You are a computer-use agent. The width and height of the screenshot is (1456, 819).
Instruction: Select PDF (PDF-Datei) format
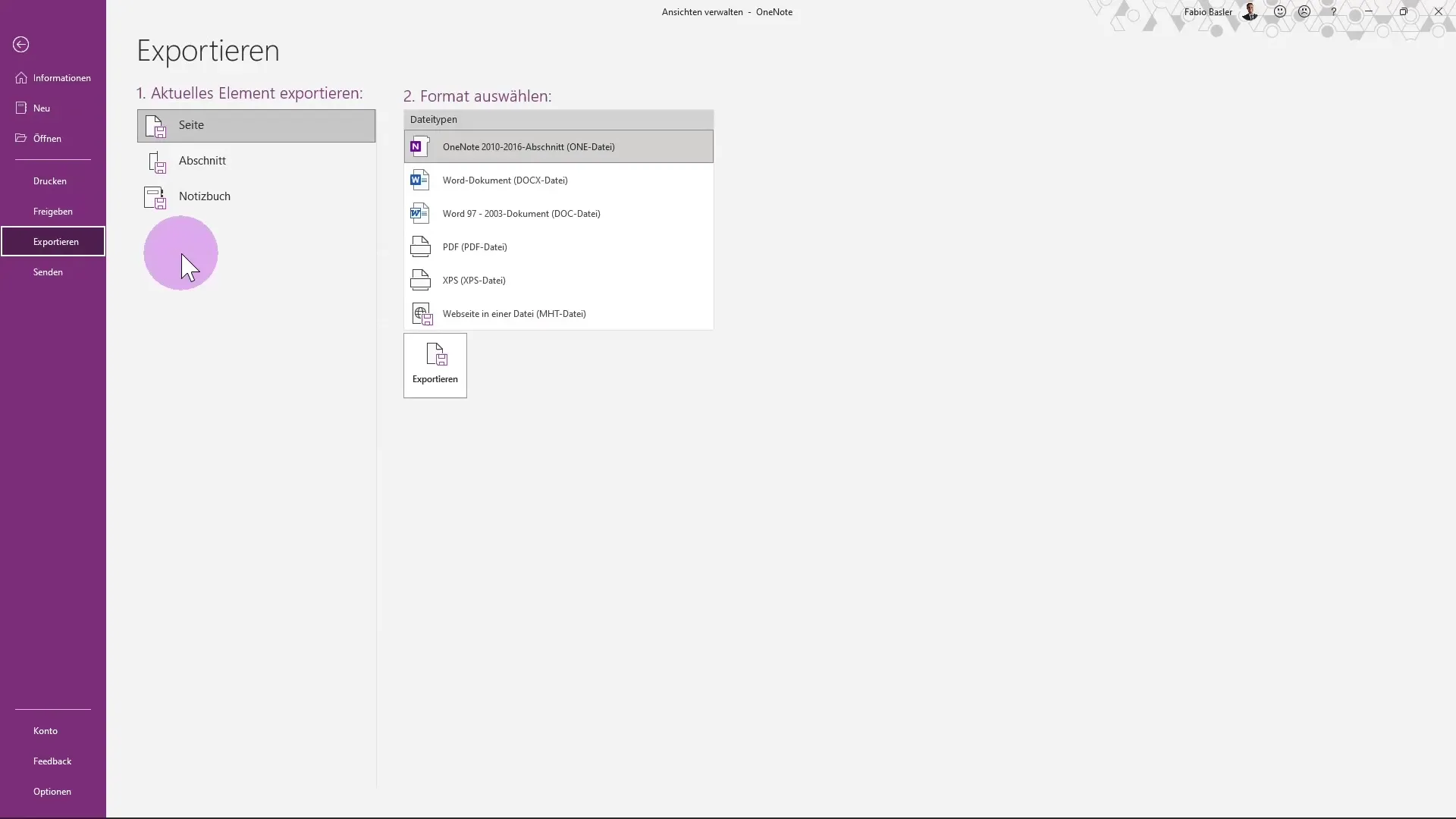pyautogui.click(x=559, y=247)
